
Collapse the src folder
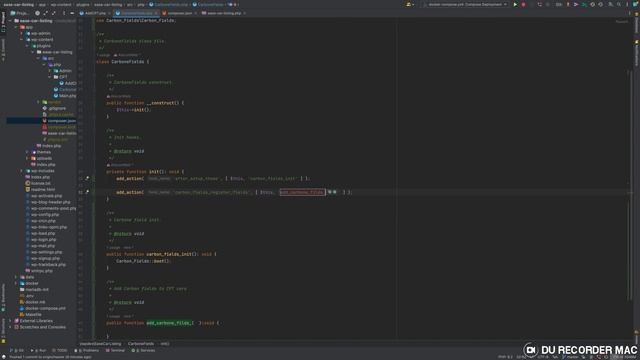tap(39, 58)
